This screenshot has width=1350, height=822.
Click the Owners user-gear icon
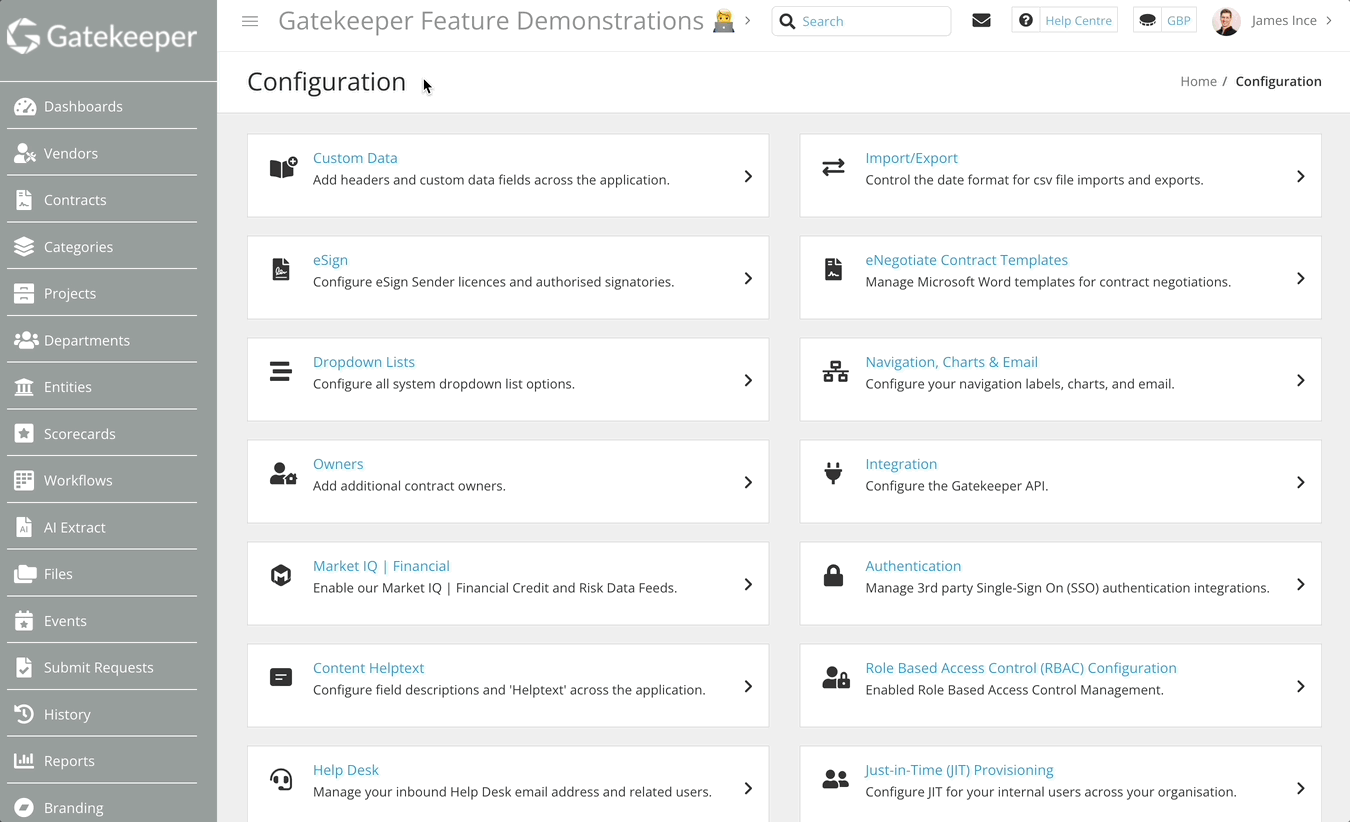[x=283, y=473]
